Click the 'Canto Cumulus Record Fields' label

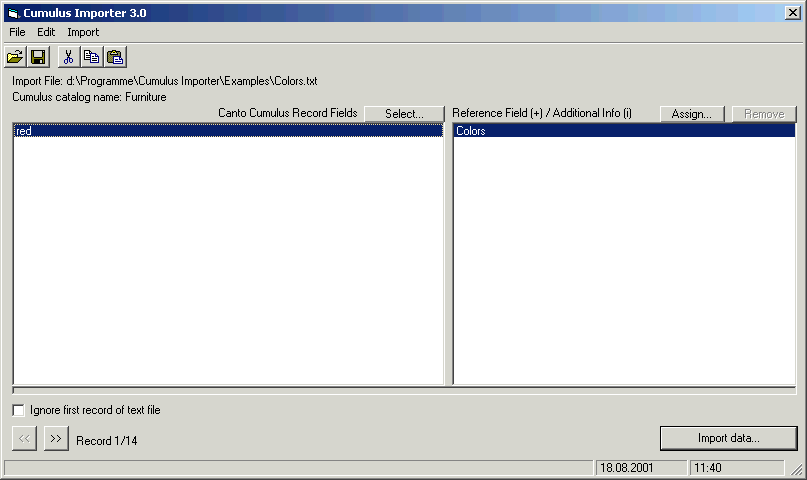click(x=288, y=113)
